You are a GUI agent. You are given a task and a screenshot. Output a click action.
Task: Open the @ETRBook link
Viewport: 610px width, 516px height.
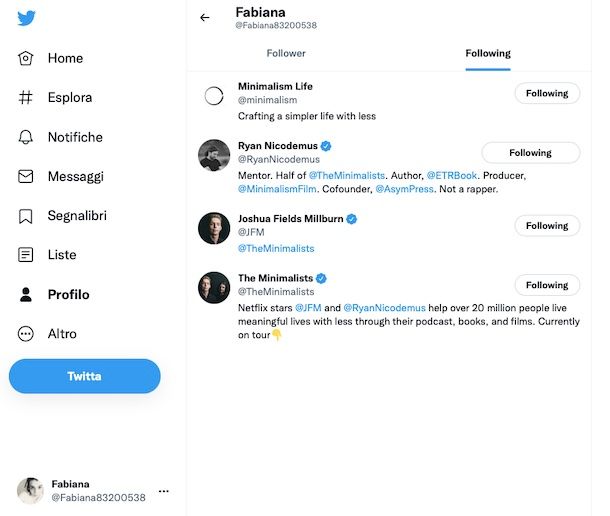pos(452,176)
